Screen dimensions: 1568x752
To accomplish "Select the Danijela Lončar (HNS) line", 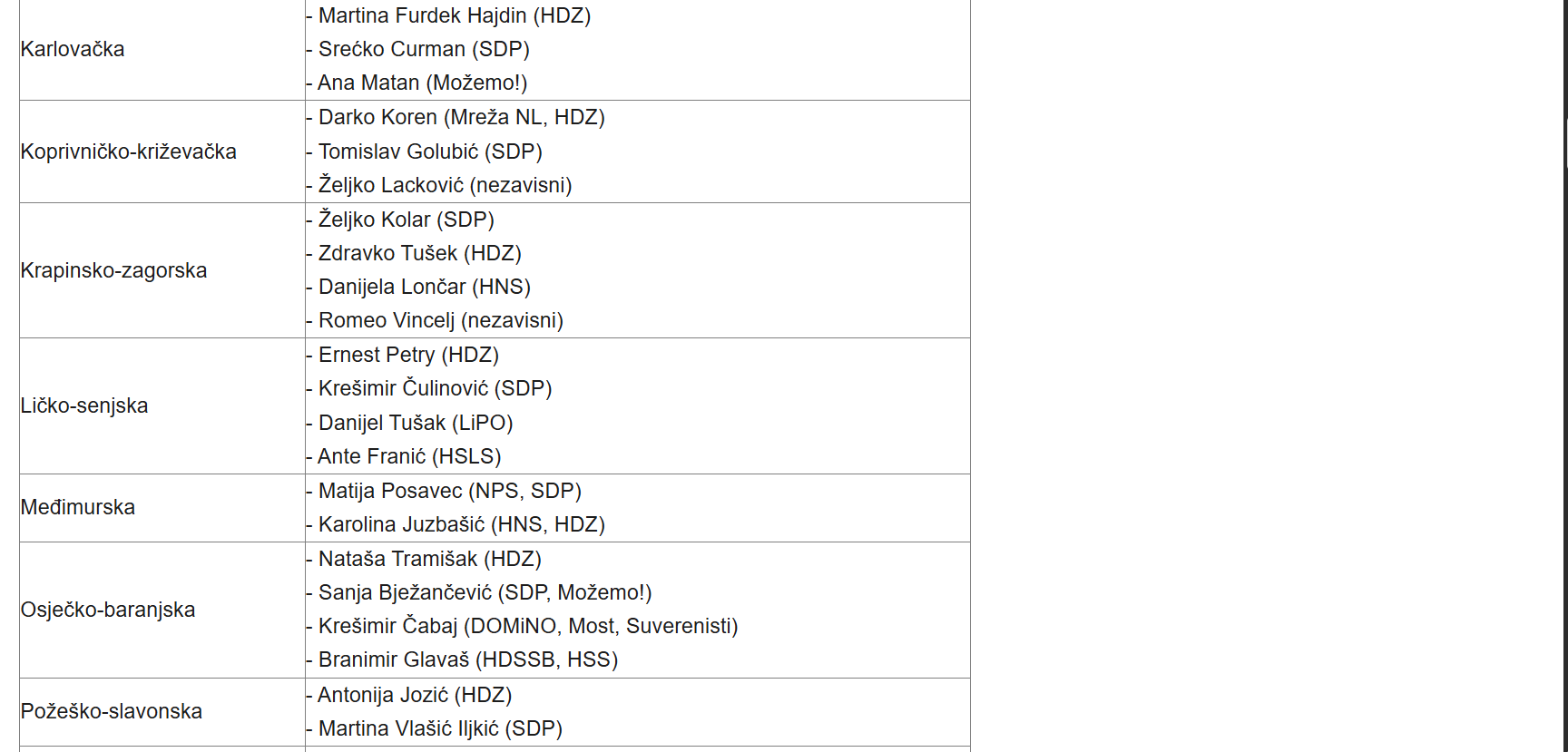I will pos(424,288).
